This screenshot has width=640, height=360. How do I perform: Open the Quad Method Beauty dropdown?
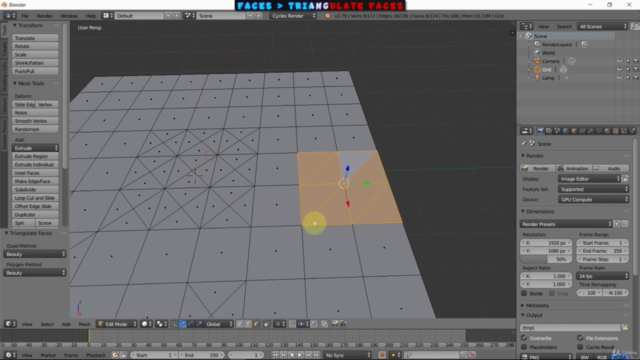35,254
